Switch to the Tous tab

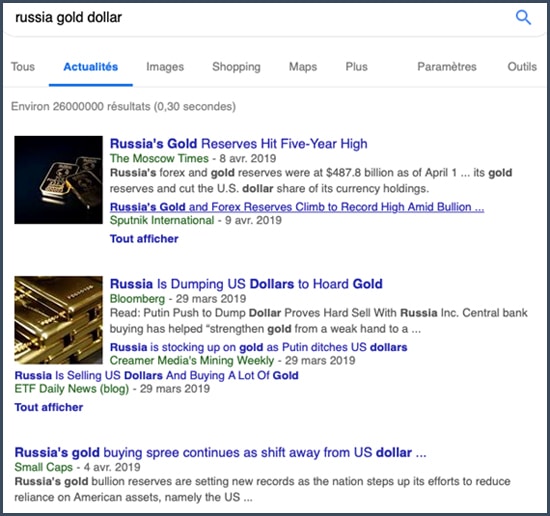pos(23,67)
